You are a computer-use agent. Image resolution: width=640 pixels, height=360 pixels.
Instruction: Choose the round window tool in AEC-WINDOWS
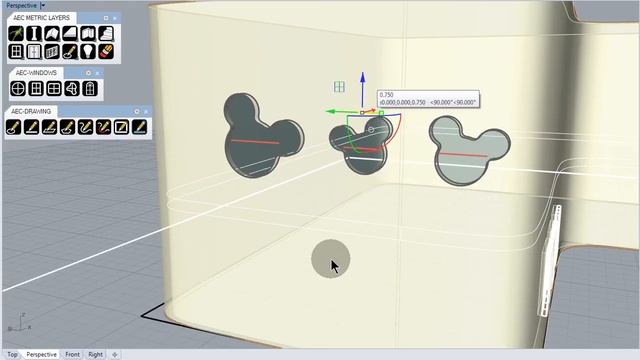tap(18, 88)
